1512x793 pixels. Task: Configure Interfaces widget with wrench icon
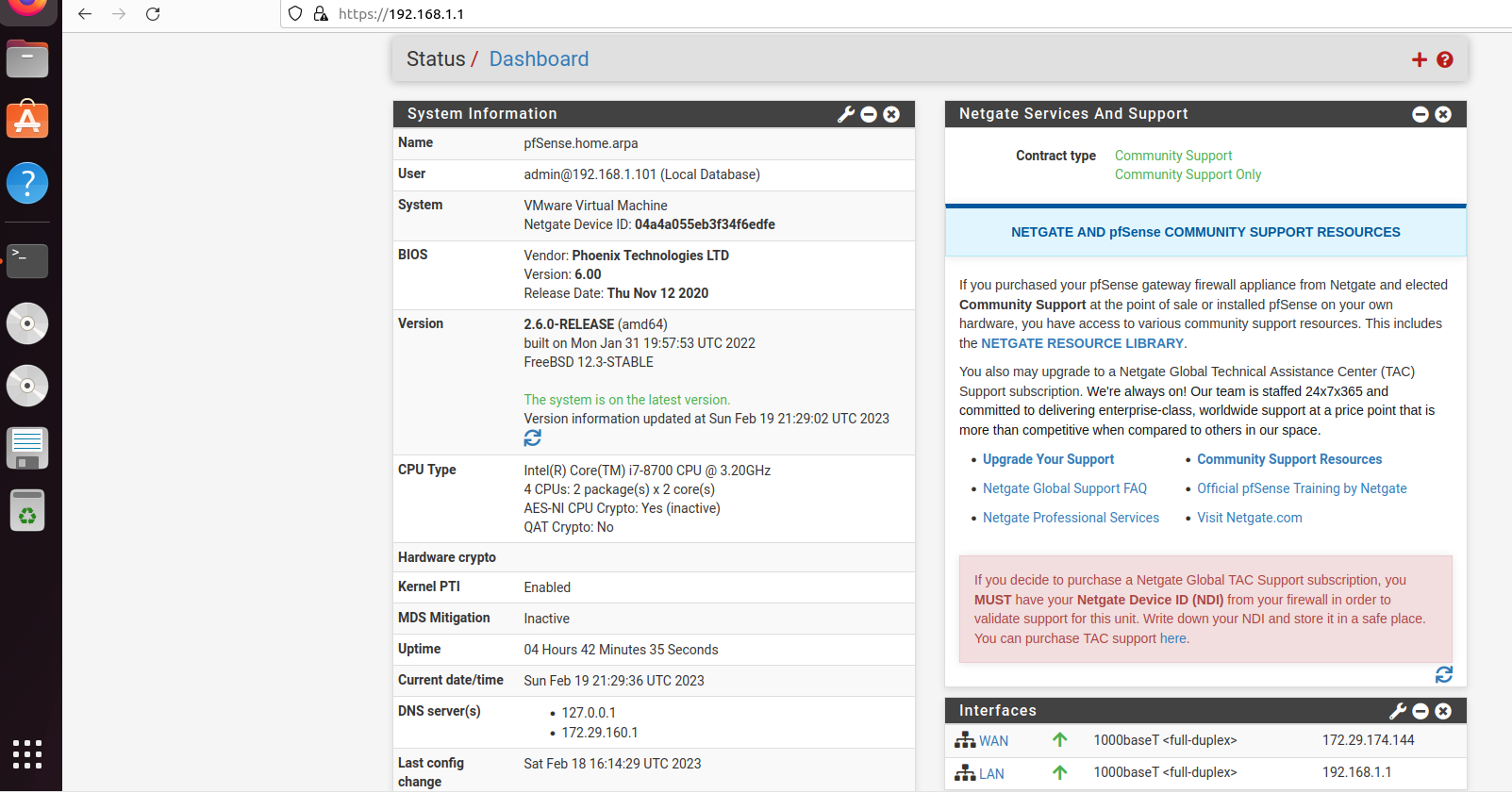tap(1398, 711)
